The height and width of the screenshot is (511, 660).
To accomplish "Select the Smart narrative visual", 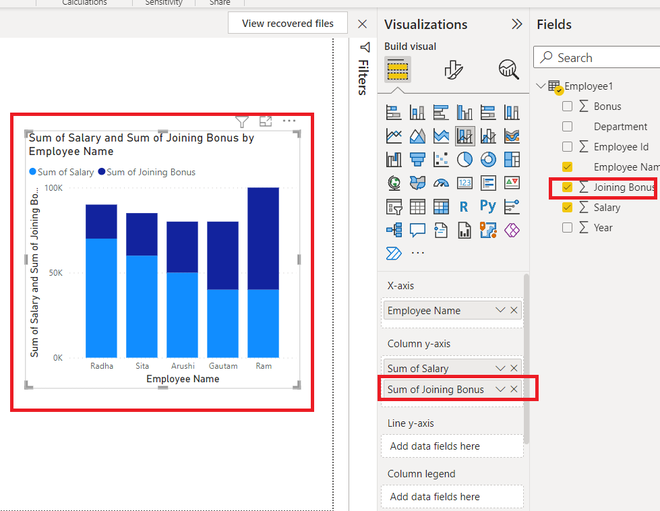I will click(441, 231).
